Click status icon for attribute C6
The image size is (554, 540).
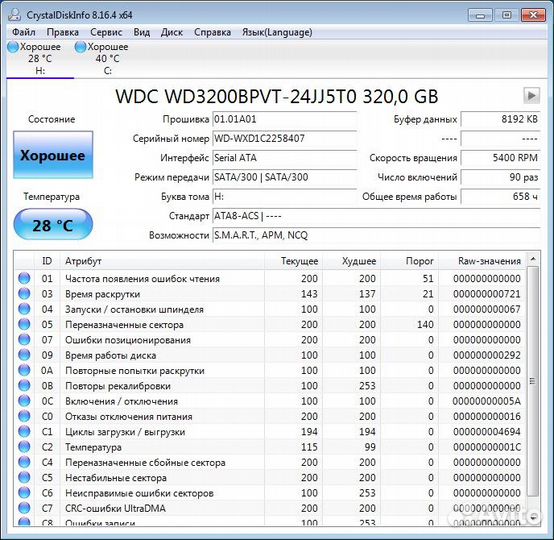24,493
